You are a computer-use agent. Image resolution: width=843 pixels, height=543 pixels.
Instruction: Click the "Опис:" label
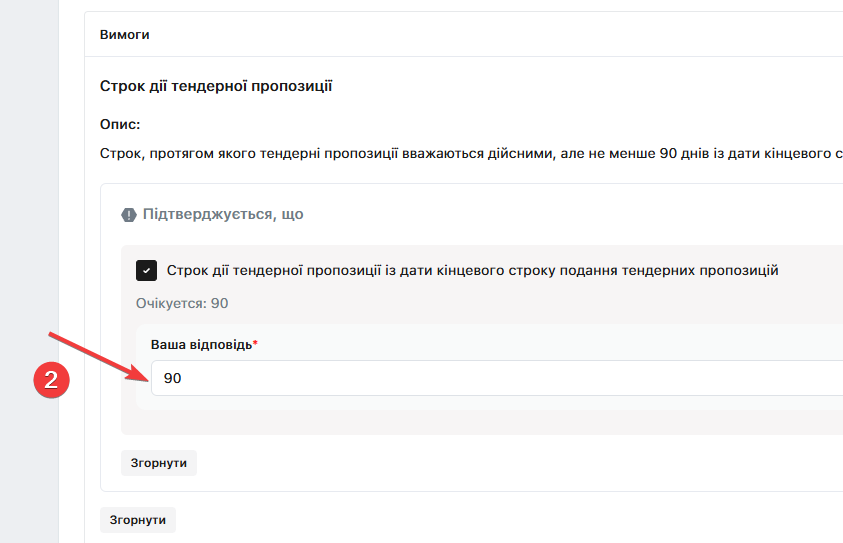120,125
